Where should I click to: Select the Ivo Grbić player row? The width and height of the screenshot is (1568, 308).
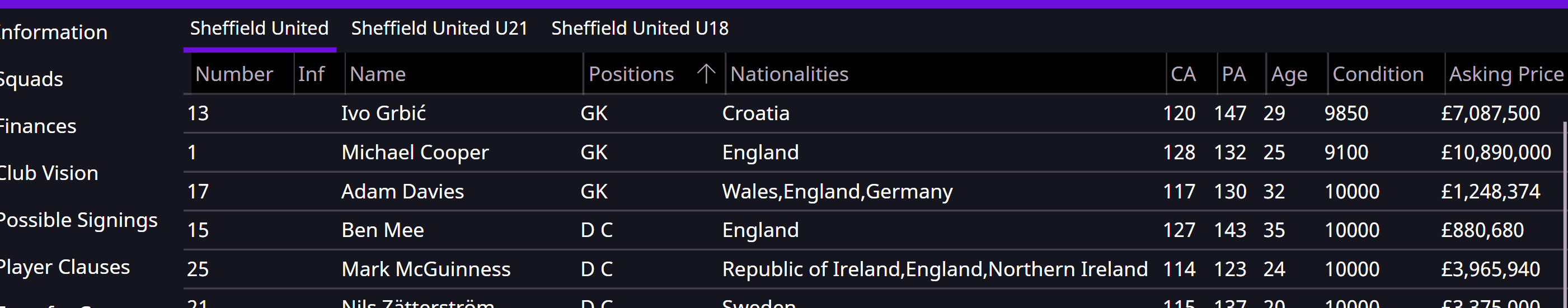point(383,113)
